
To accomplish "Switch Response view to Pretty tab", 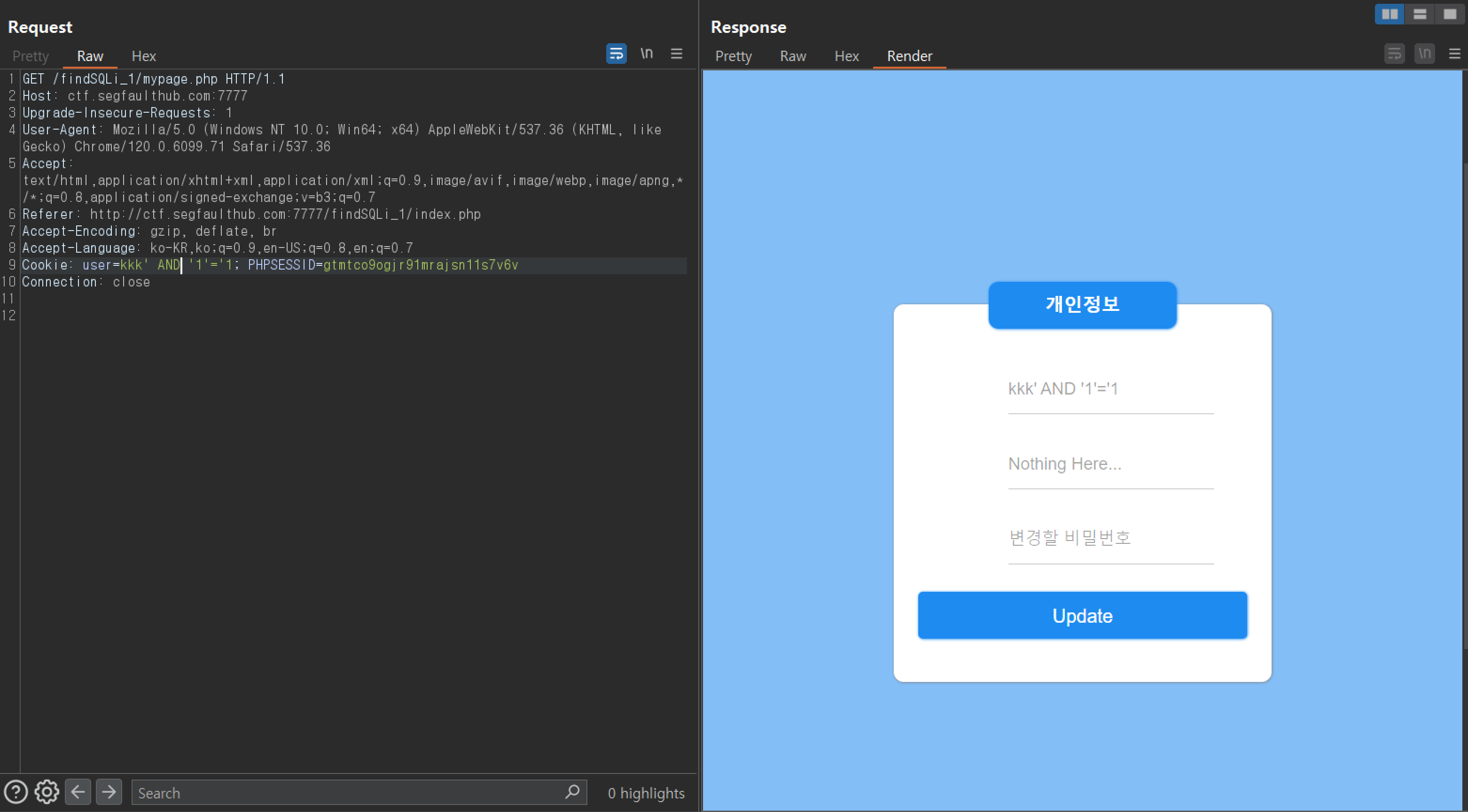I will click(733, 56).
